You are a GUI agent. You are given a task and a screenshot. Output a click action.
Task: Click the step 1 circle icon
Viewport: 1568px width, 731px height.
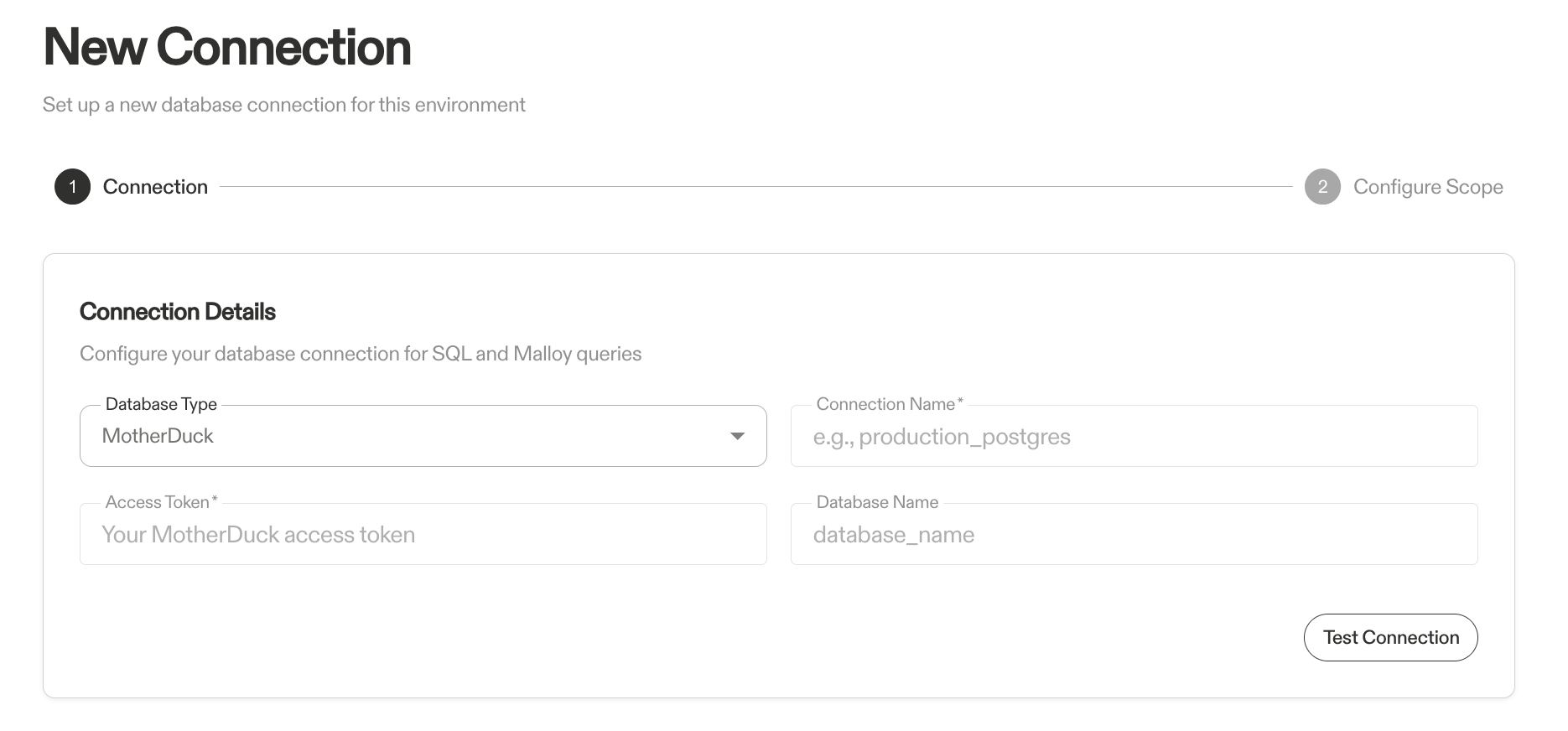pos(72,187)
